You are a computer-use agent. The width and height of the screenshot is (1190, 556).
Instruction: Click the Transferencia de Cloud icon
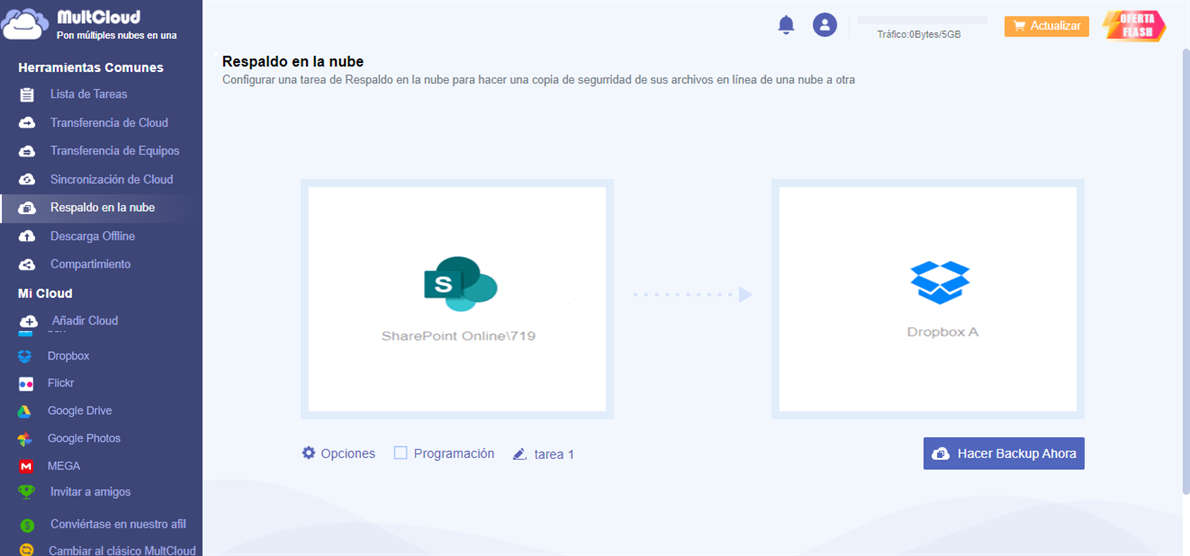(27, 123)
